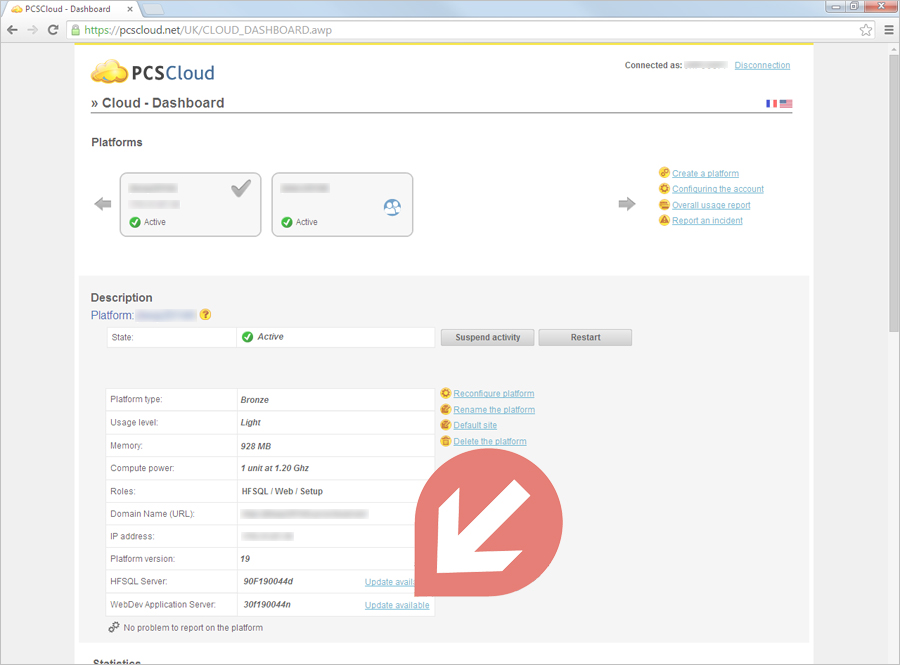Click No problem to report on the platform

193,628
